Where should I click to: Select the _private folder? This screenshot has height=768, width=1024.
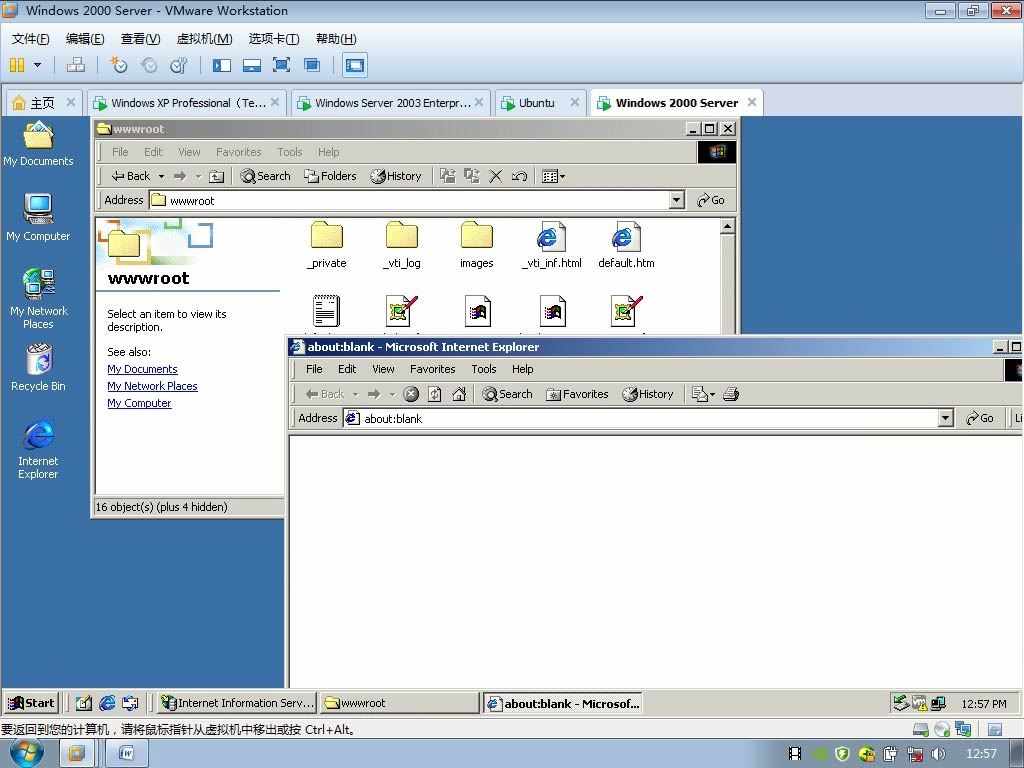click(327, 245)
